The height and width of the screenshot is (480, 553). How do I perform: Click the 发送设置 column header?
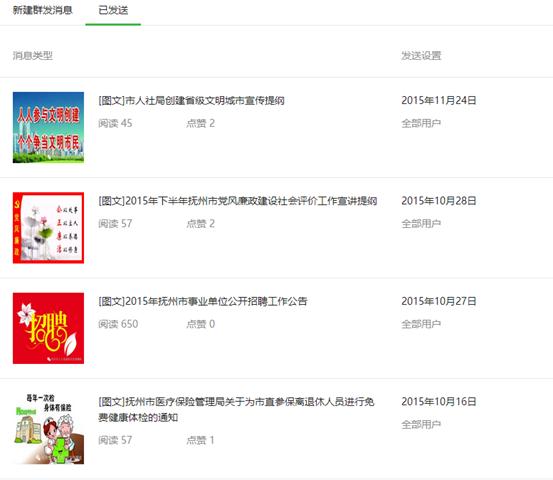click(421, 55)
